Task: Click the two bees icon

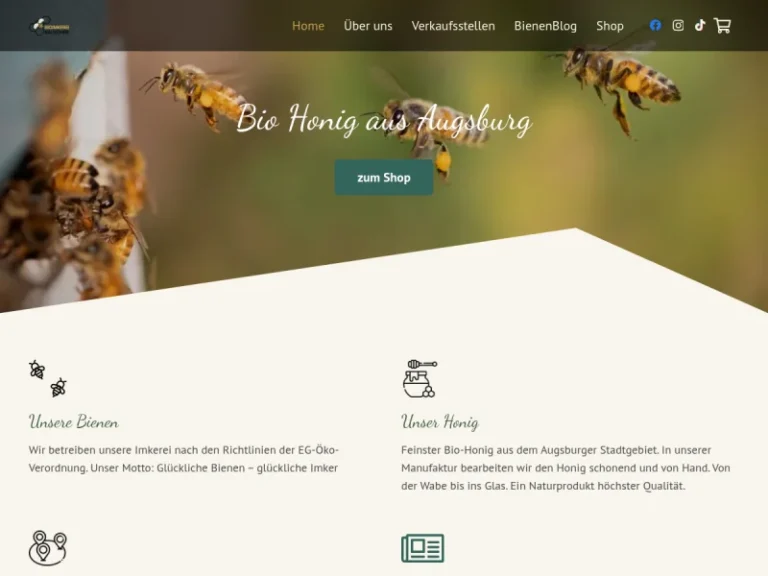Action: coord(48,379)
